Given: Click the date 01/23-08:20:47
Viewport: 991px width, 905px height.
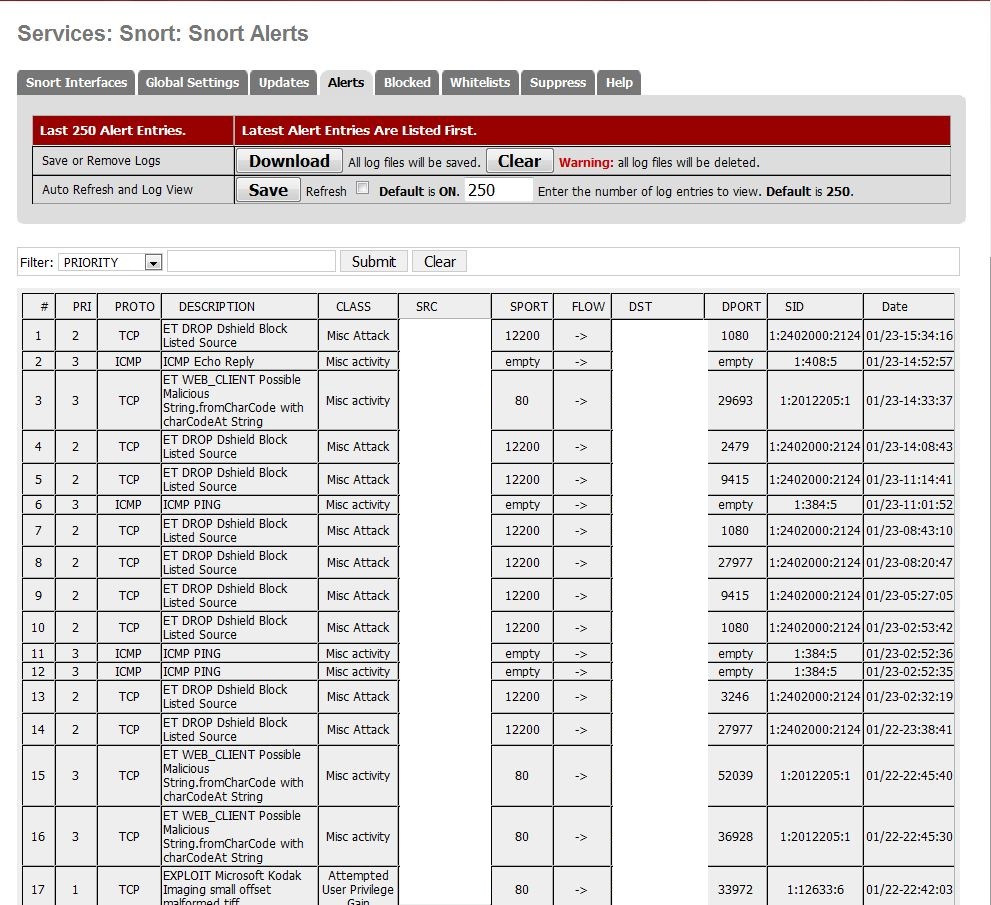Looking at the screenshot, I should [x=909, y=562].
